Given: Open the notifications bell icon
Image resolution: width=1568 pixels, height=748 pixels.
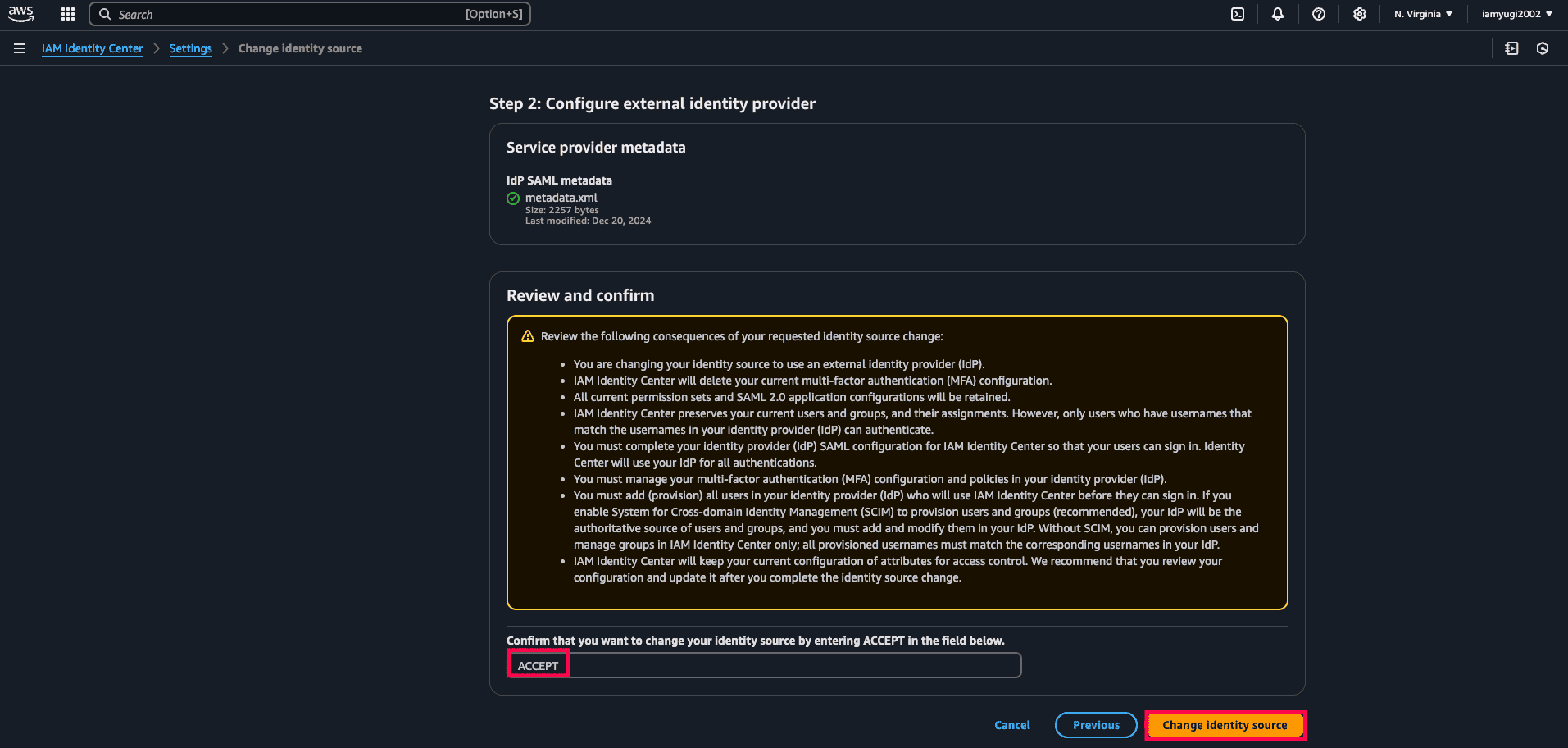Looking at the screenshot, I should click(1278, 14).
